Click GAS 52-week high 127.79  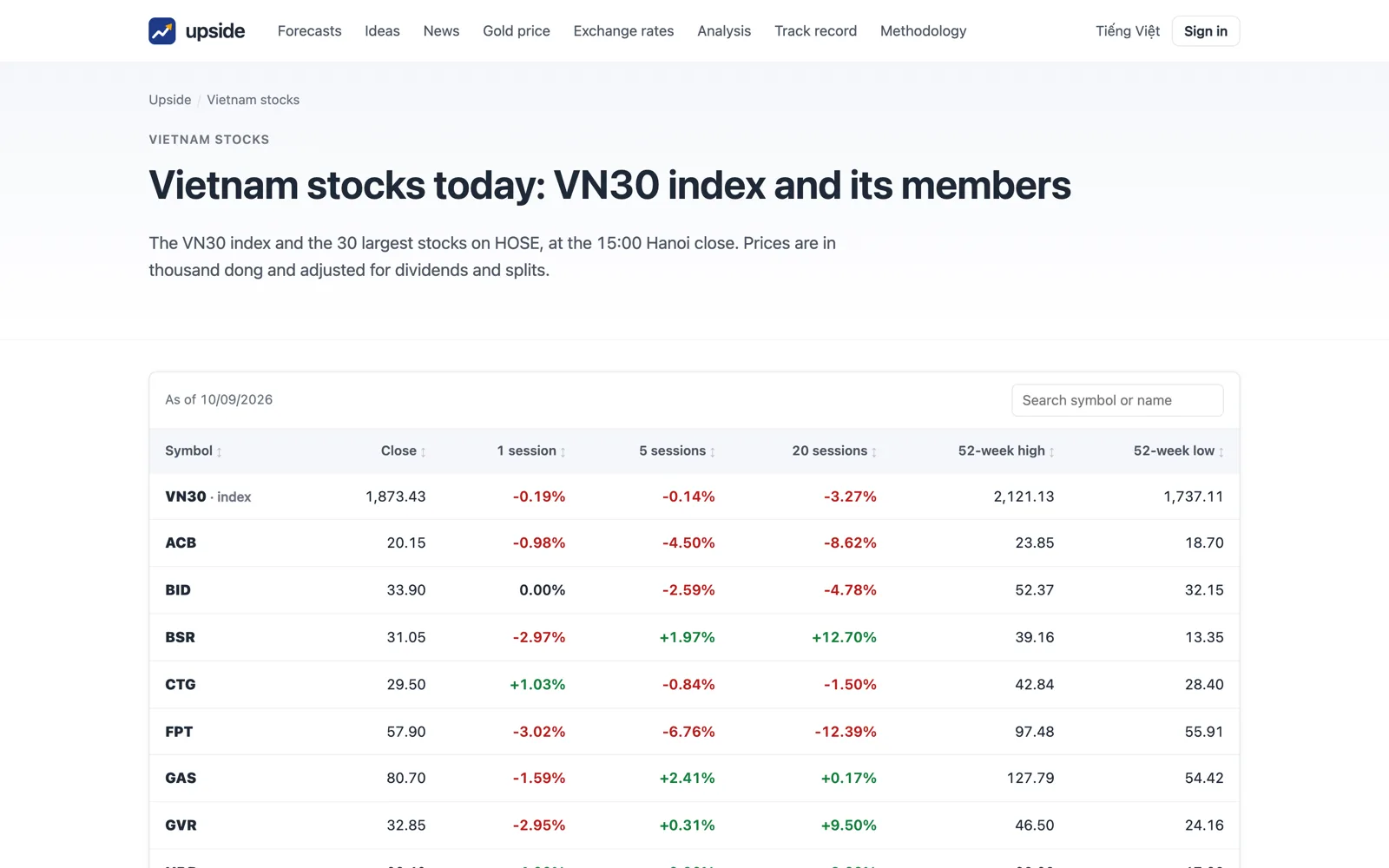1030,779
